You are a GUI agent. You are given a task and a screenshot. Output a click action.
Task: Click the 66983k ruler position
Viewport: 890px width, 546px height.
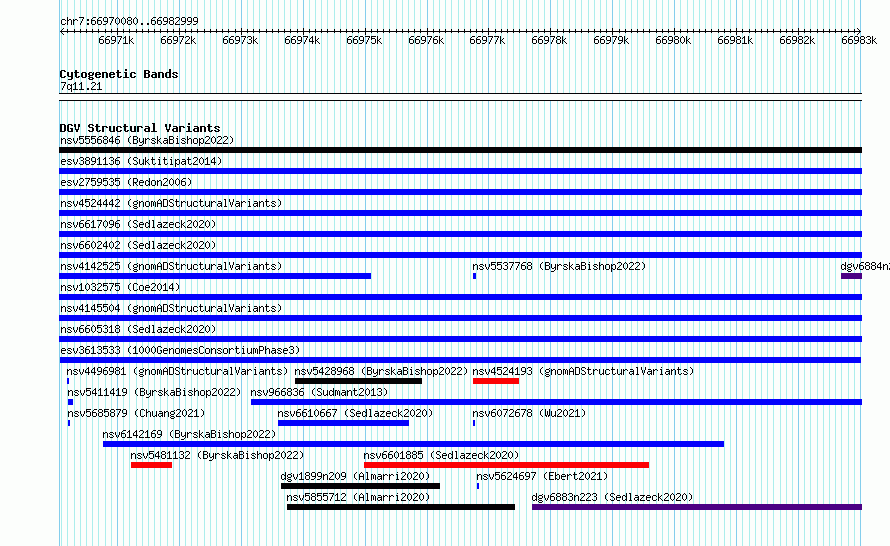click(859, 40)
